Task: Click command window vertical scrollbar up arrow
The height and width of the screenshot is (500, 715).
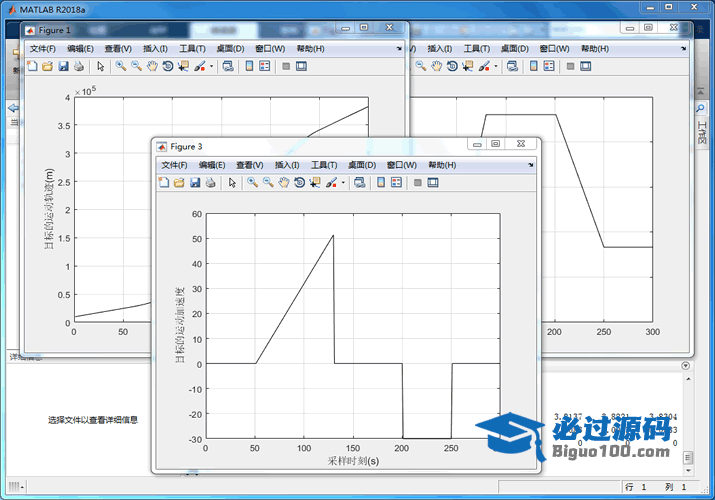Action: pos(688,379)
